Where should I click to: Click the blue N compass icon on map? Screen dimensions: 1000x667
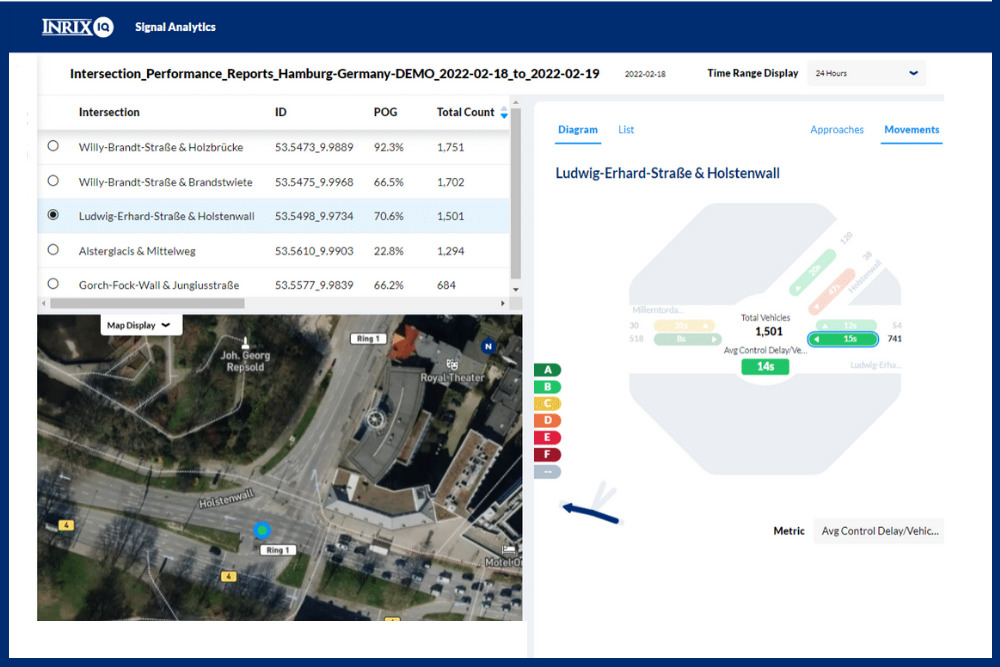(x=488, y=346)
